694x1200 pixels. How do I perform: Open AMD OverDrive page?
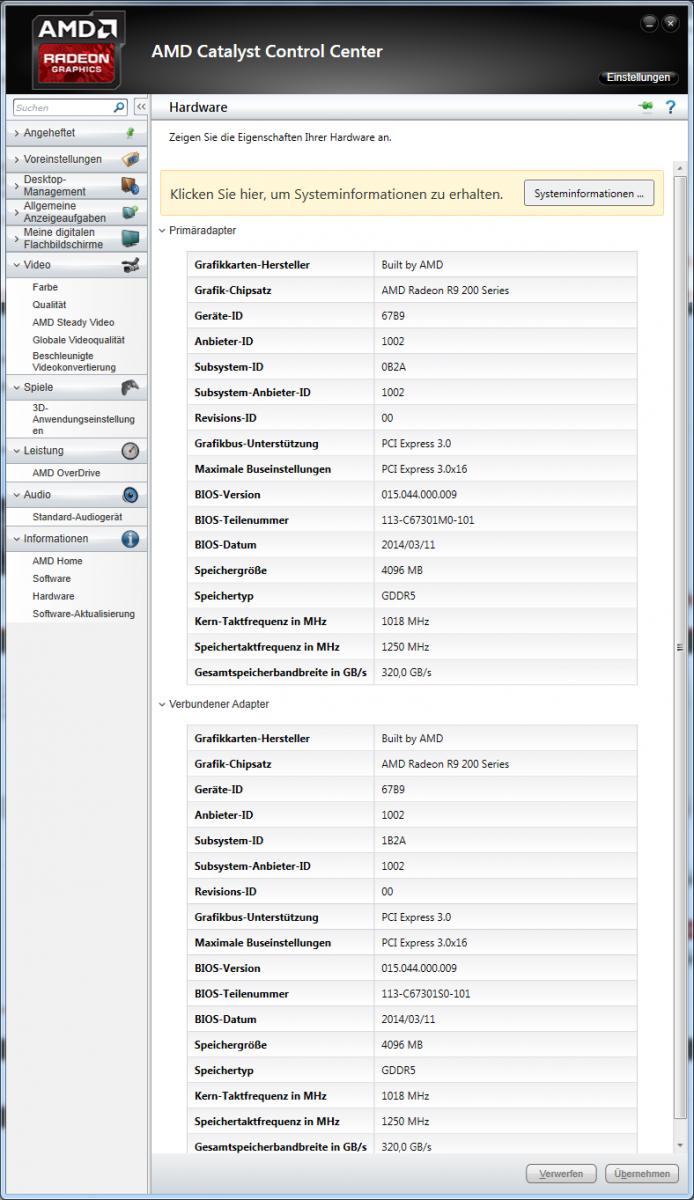66,473
